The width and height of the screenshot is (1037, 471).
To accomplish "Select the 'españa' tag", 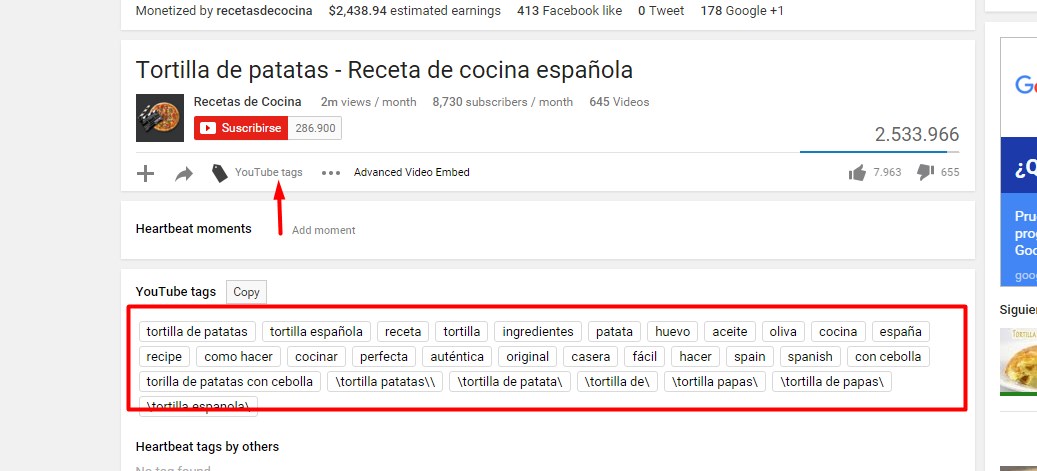I will [901, 331].
